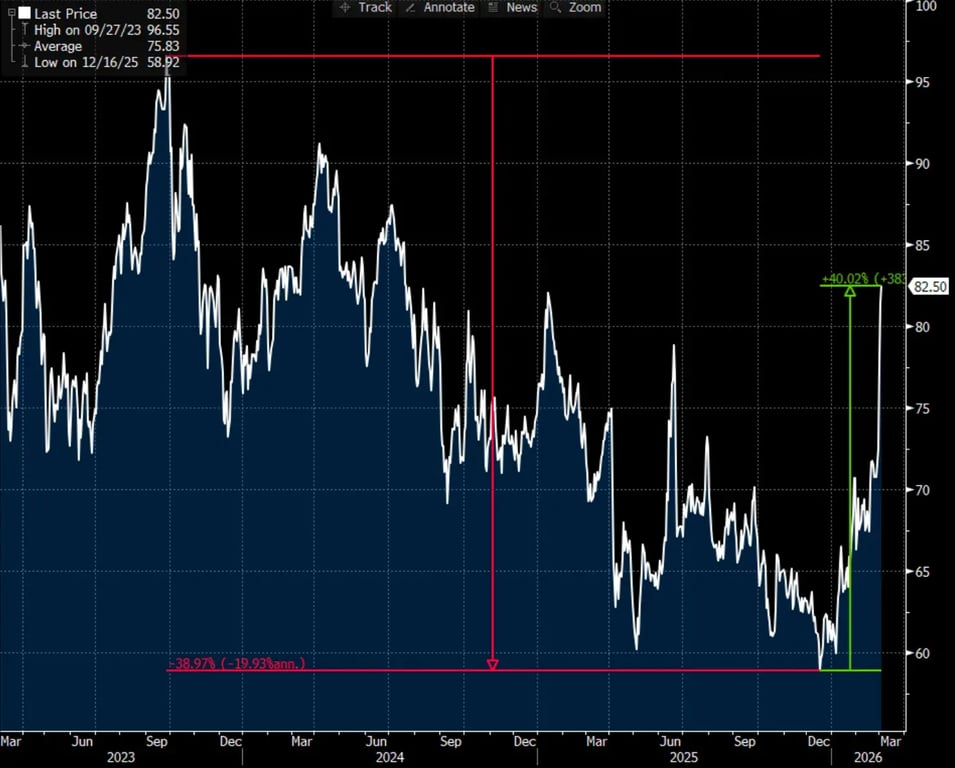Activate the Zoom magnifying glass icon
Image resolution: width=955 pixels, height=768 pixels.
[x=555, y=8]
